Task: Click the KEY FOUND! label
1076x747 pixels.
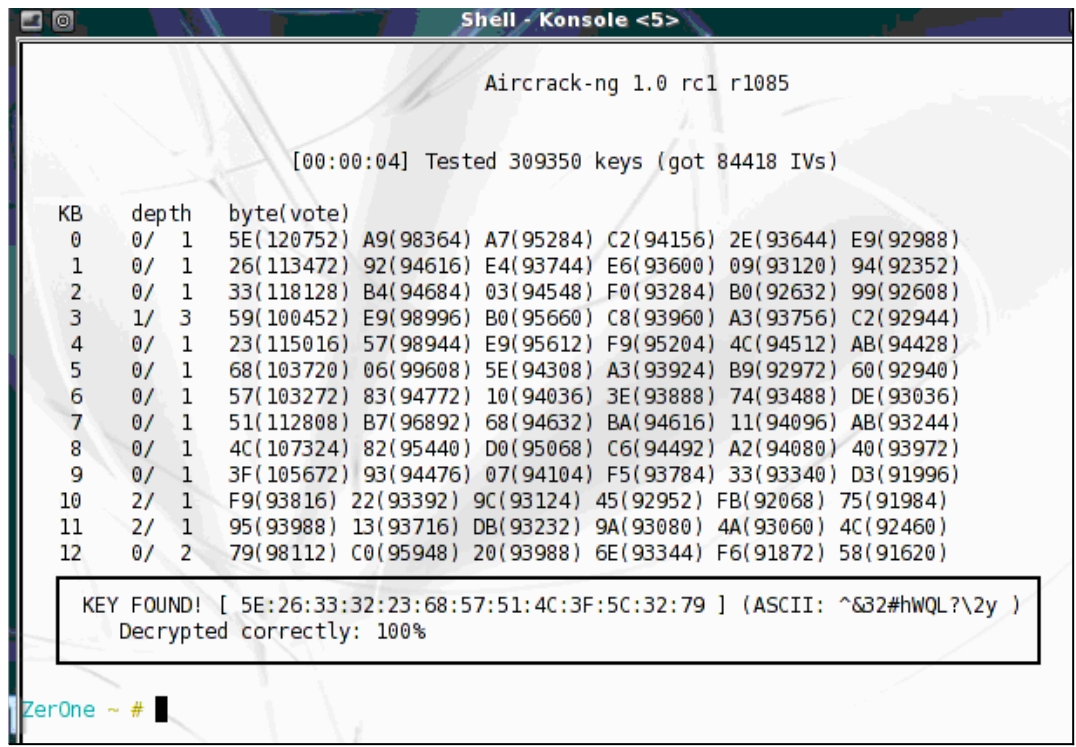Action: click(142, 606)
